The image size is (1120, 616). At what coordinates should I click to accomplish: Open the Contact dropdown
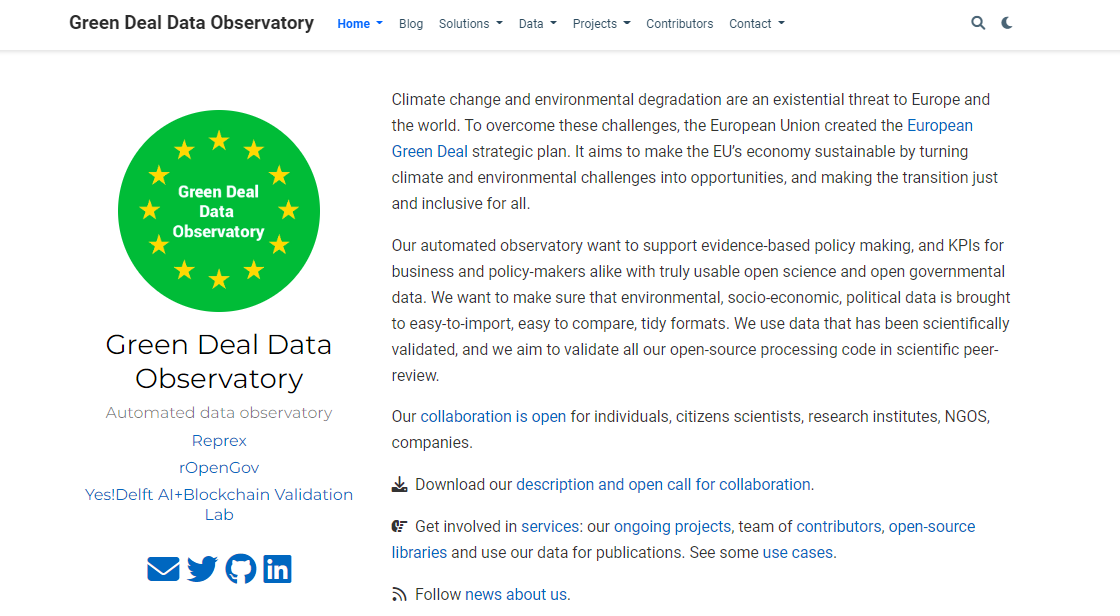tap(756, 24)
